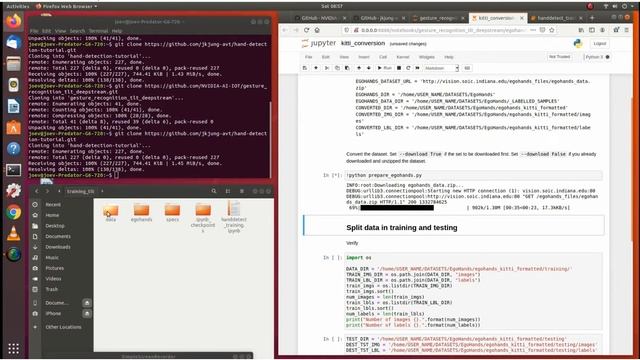Eject the iPhone device
640x360 pixels.
pyautogui.click(x=87, y=313)
